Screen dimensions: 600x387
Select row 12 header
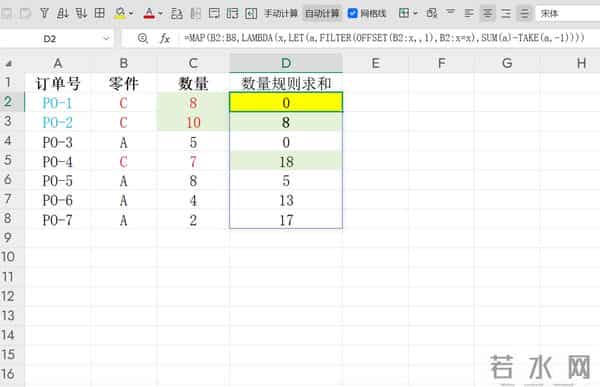click(x=8, y=296)
